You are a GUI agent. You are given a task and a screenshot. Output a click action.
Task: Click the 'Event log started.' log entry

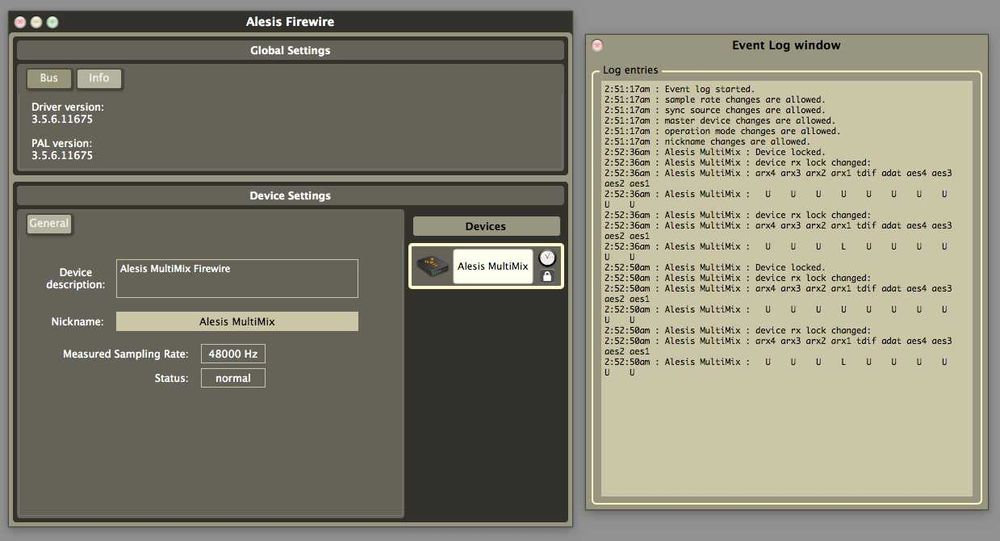click(679, 89)
